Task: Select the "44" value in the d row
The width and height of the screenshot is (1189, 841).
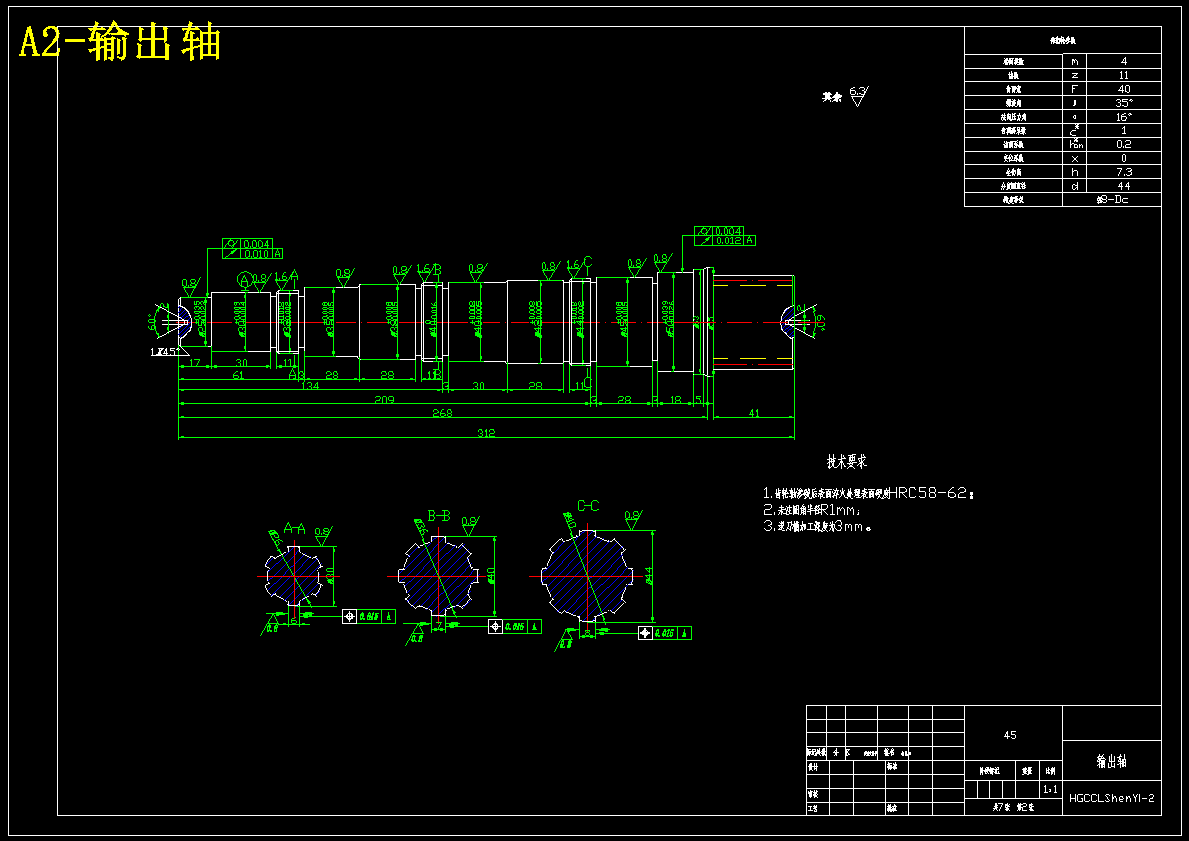Action: pos(1124,186)
